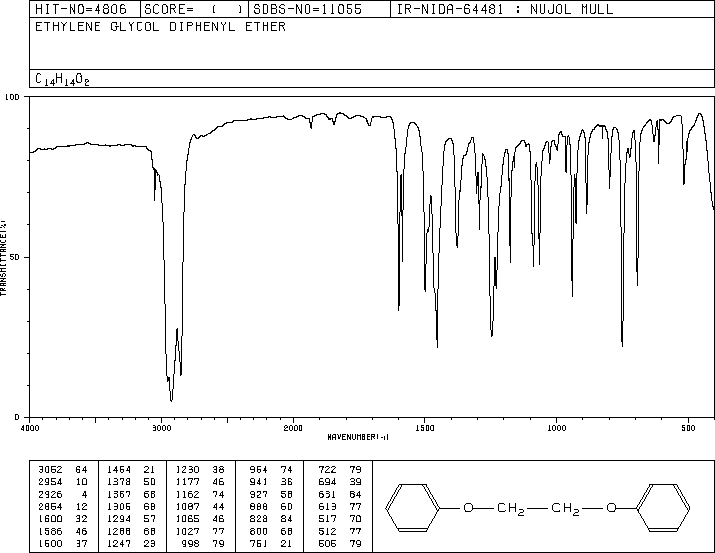Click the 50 y-axis tick label
Image resolution: width=715 pixels, height=553 pixels.
pyautogui.click(x=15, y=257)
